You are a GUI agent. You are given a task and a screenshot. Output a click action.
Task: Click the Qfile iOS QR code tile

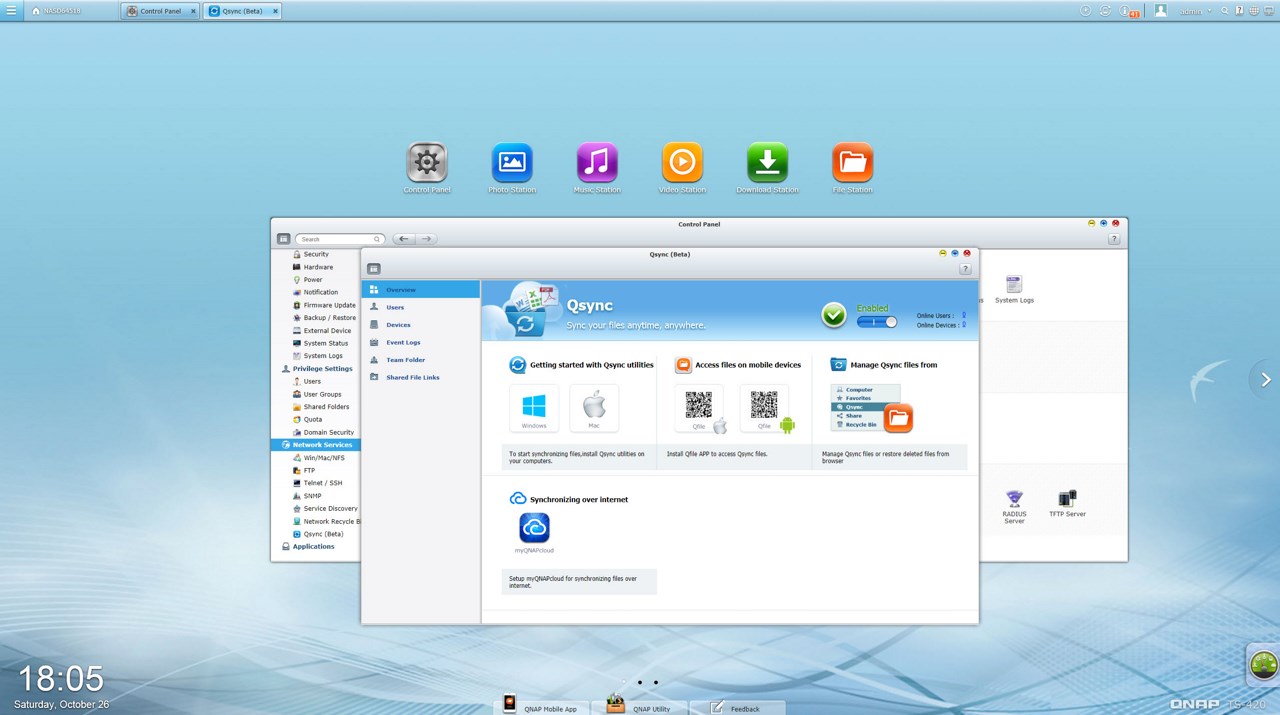(x=699, y=408)
